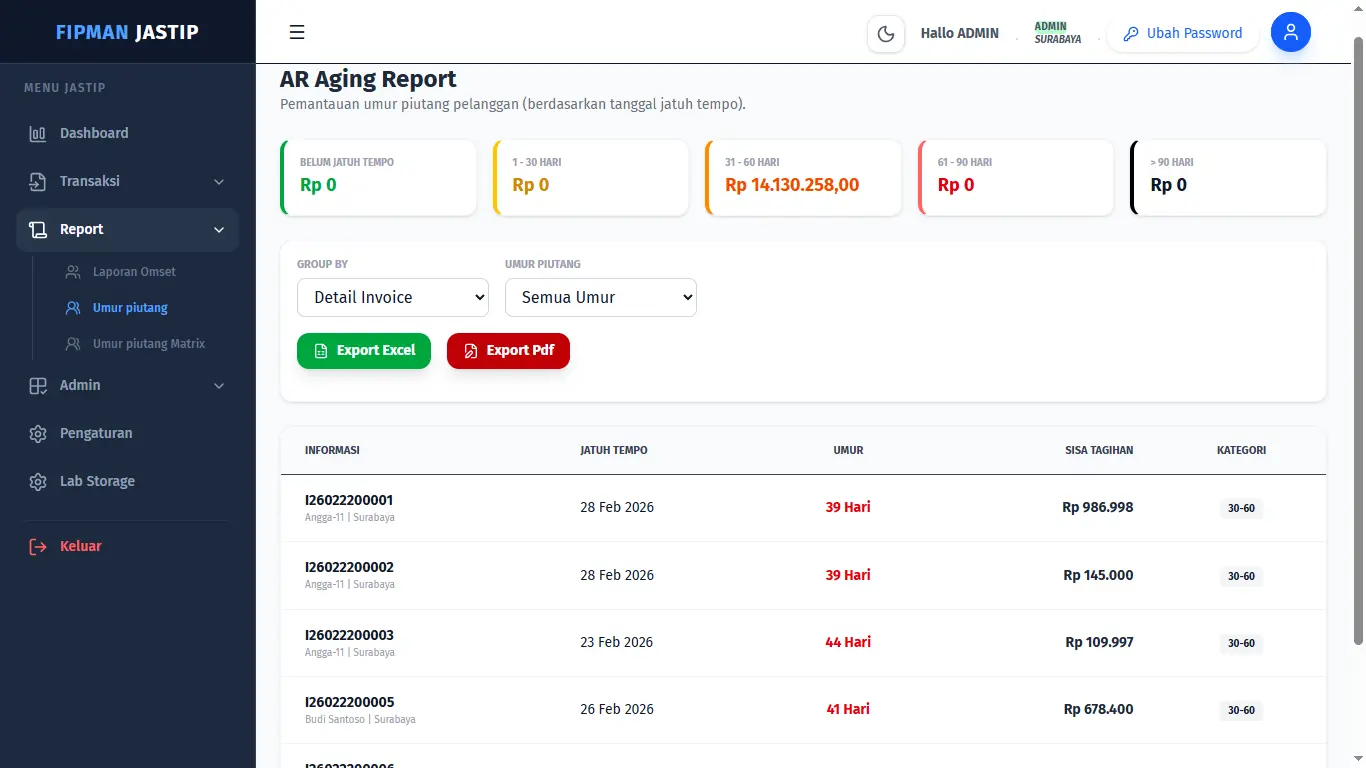Screen dimensions: 1366x768
Task: Click the Keluar logout icon
Action: 38,546
